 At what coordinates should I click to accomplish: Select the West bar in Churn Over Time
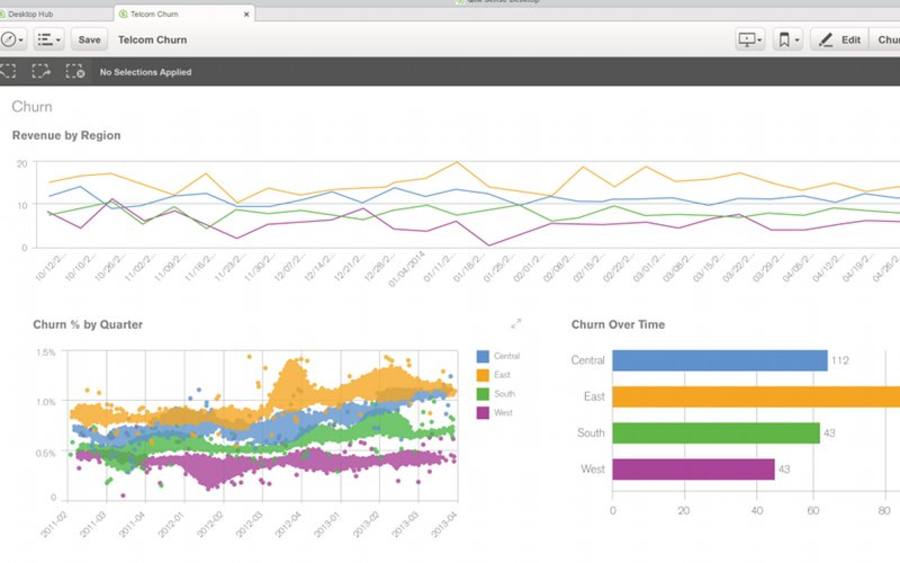pyautogui.click(x=693, y=469)
